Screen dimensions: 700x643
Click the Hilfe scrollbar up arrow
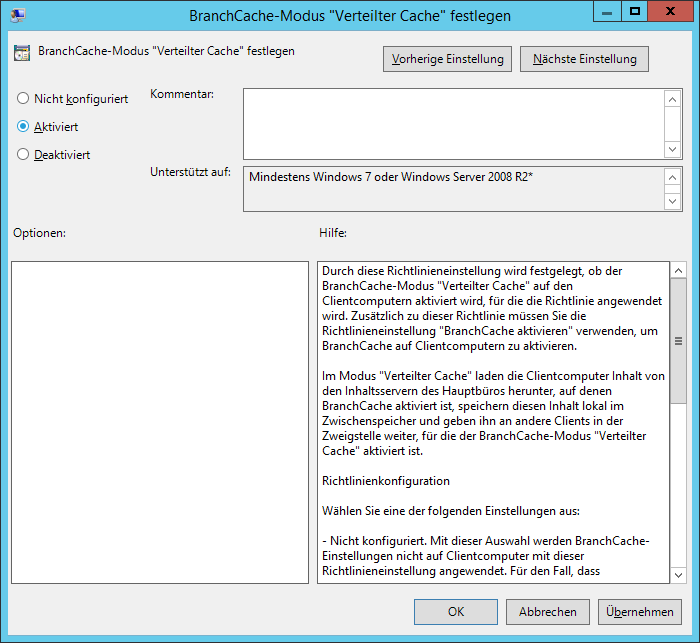point(679,271)
